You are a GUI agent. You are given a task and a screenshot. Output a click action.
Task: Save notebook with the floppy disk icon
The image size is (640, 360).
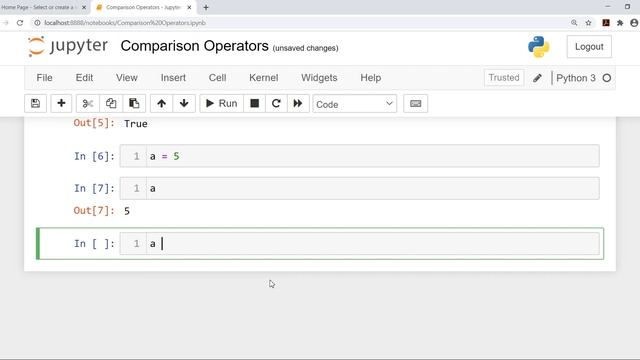(x=36, y=104)
